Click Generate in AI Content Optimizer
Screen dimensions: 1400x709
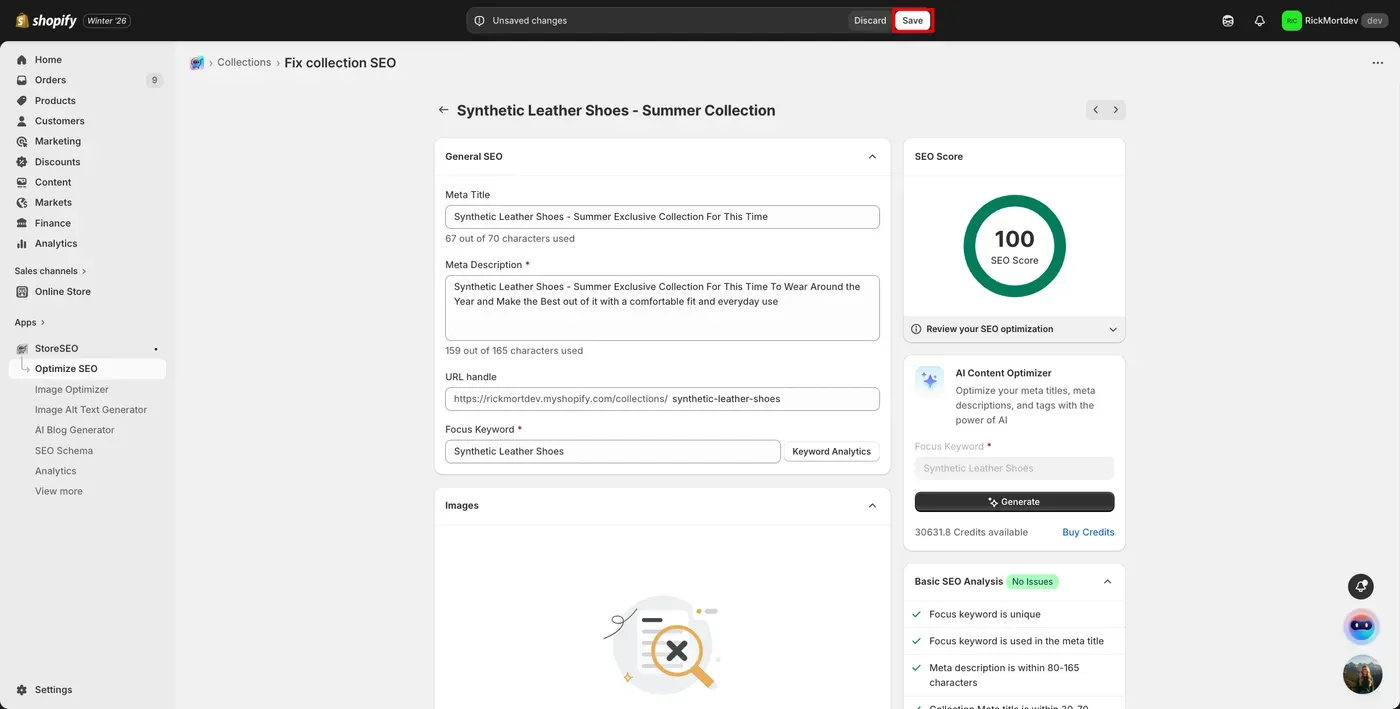pos(1014,502)
